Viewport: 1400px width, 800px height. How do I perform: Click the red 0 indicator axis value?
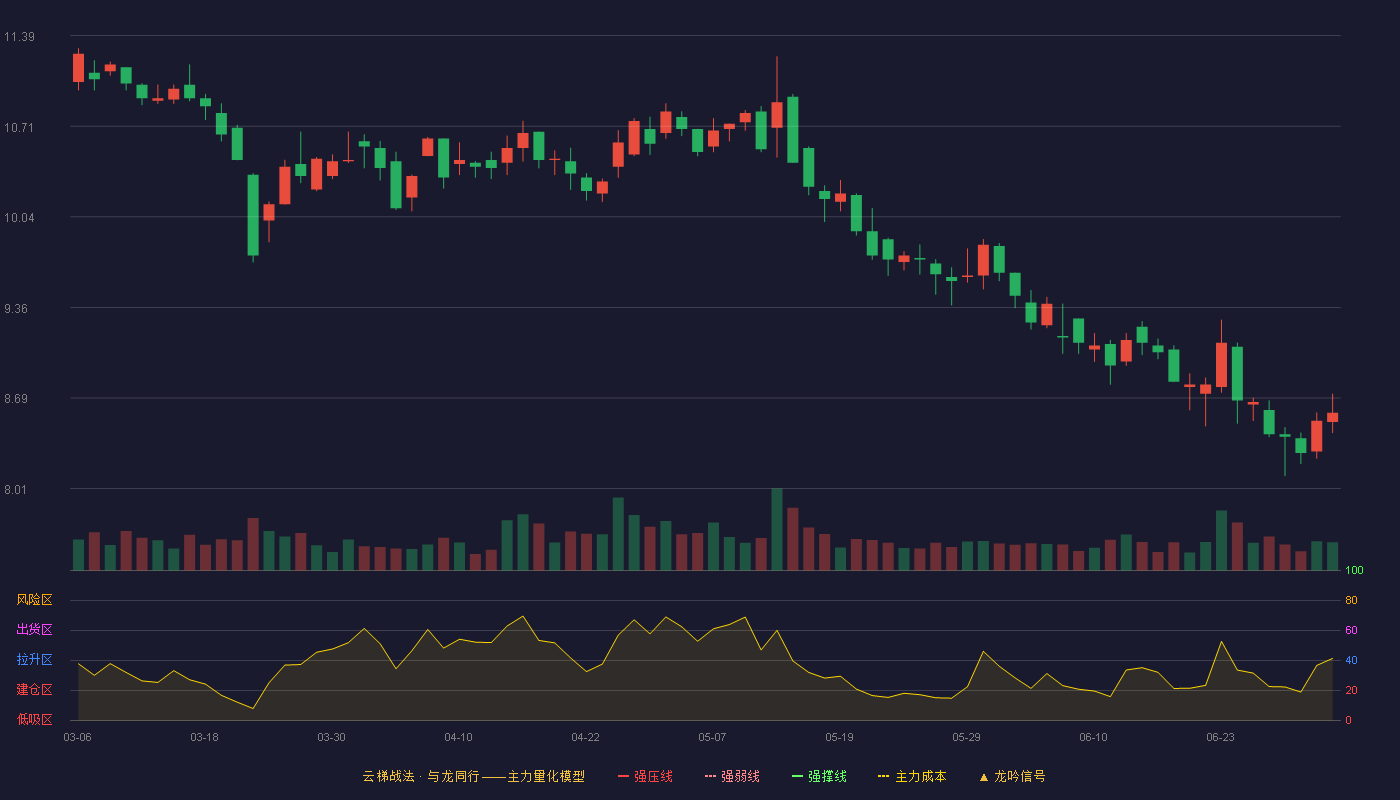(1348, 720)
